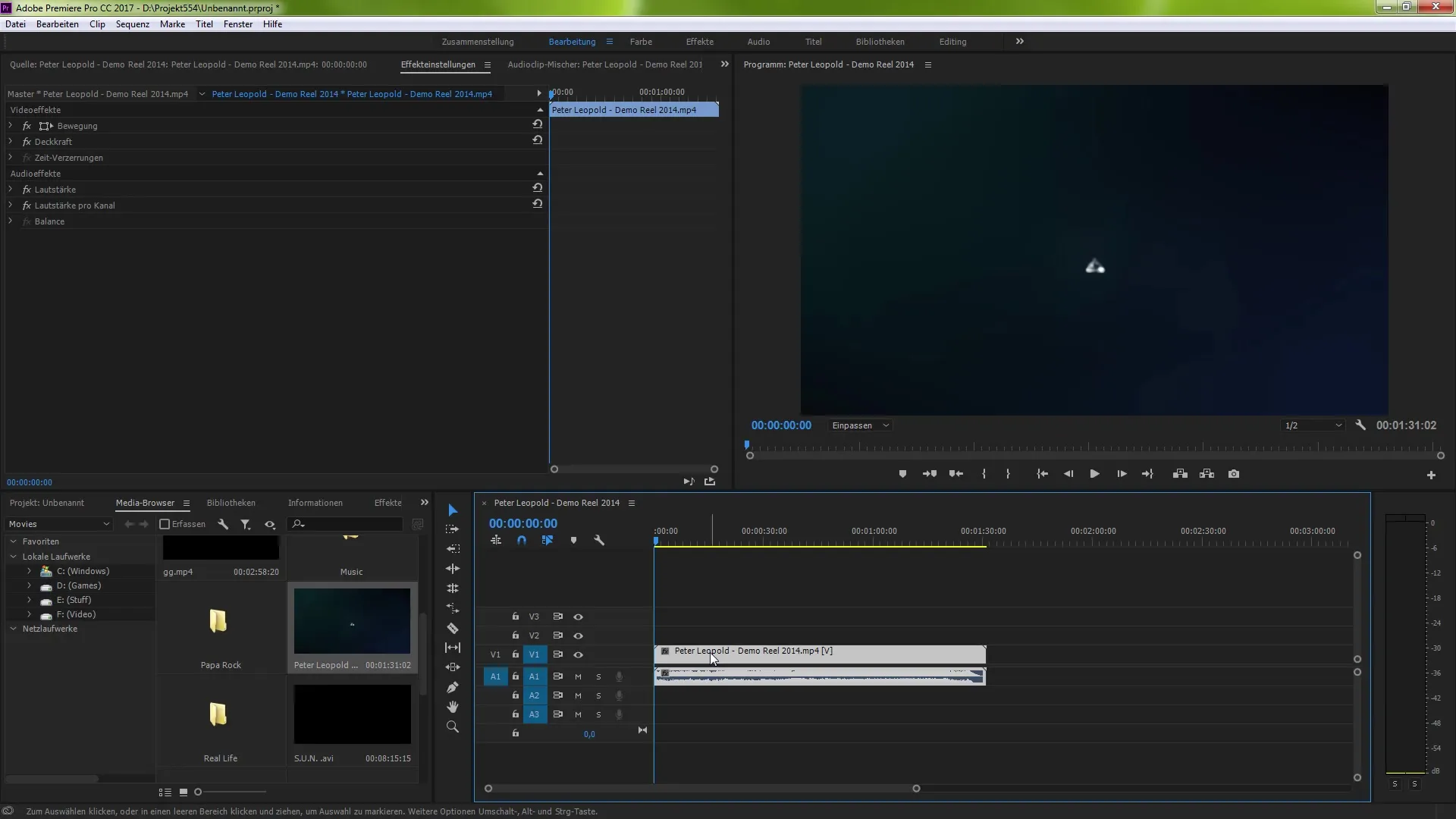Select the Pen tool
The width and height of the screenshot is (1456, 819).
click(x=453, y=687)
